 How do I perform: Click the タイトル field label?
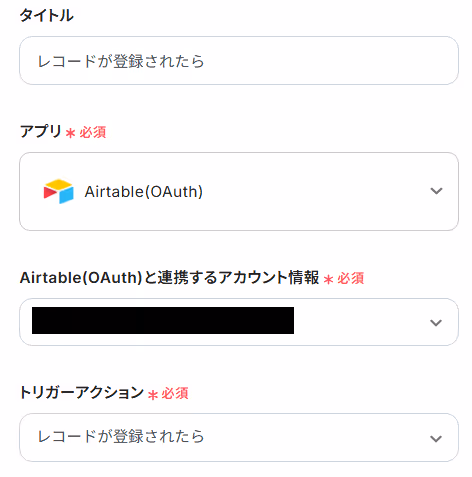point(46,15)
